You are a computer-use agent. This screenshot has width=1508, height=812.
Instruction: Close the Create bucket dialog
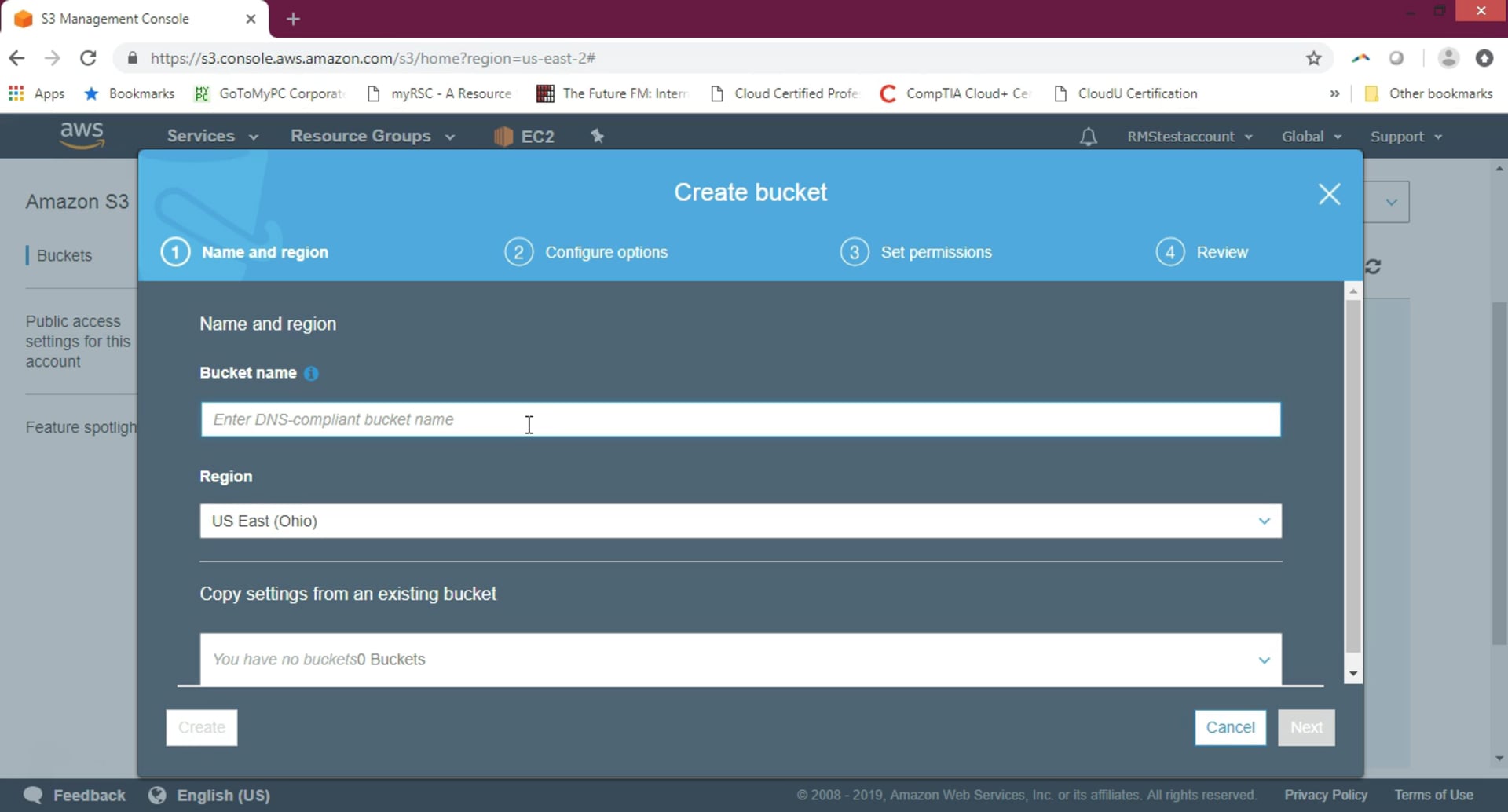pos(1329,194)
